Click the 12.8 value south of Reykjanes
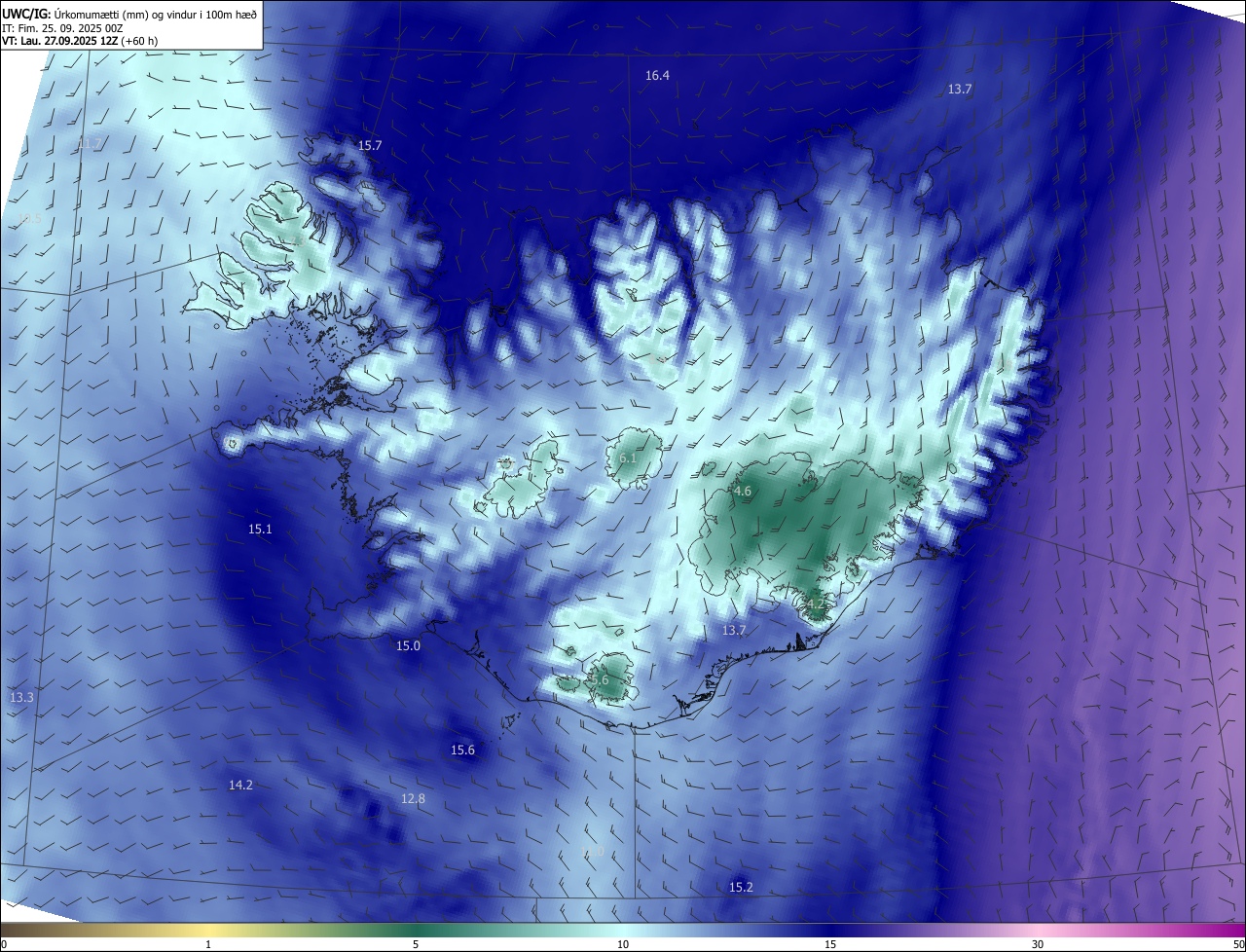This screenshot has width=1246, height=952. pyautogui.click(x=413, y=798)
